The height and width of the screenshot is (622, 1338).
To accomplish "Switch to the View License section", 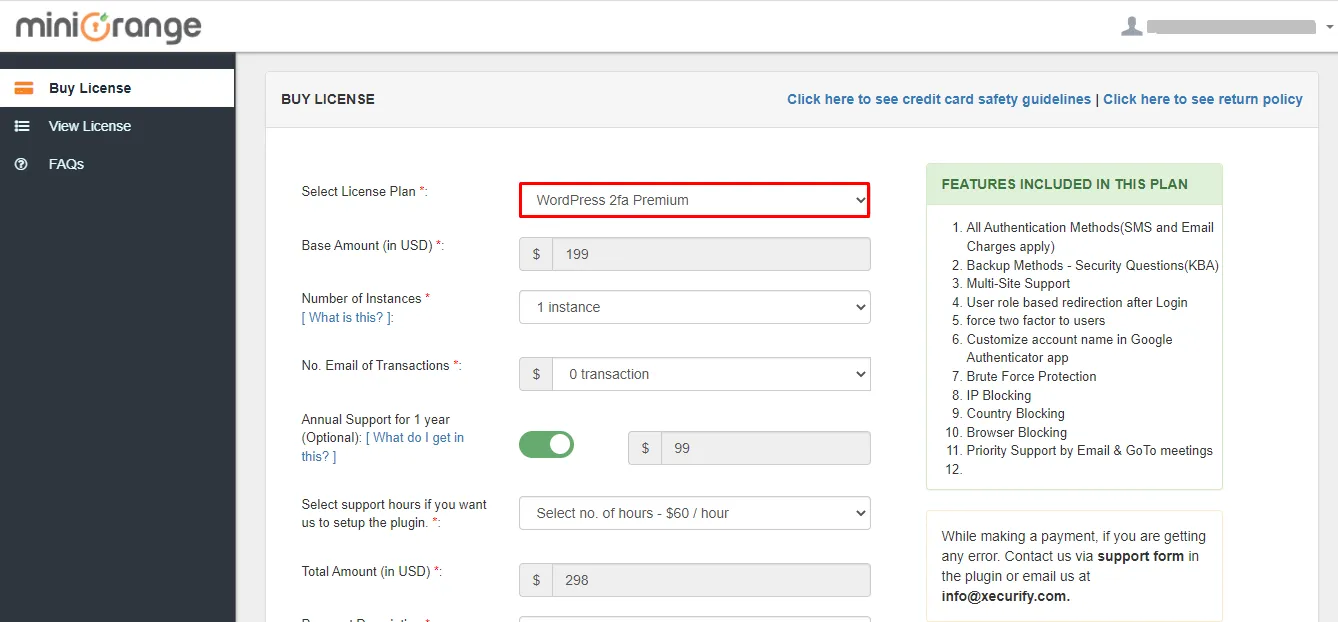I will pyautogui.click(x=90, y=126).
